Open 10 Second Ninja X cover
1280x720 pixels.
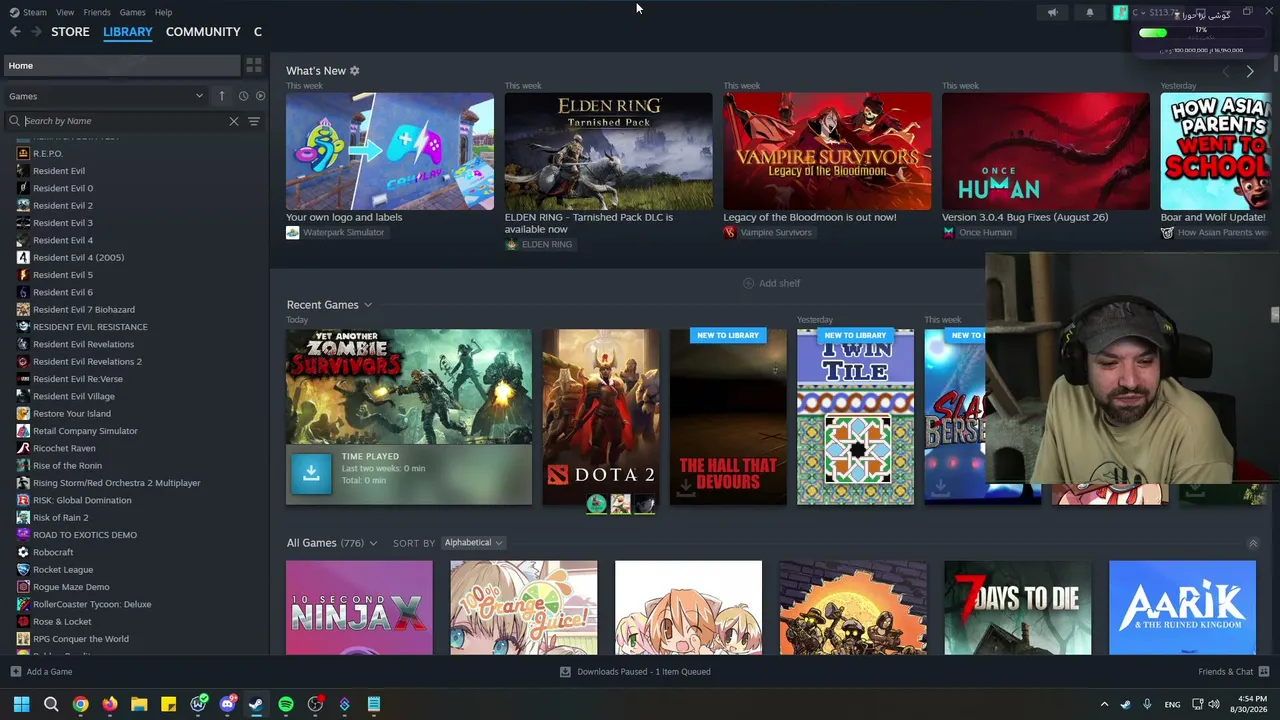(x=359, y=608)
